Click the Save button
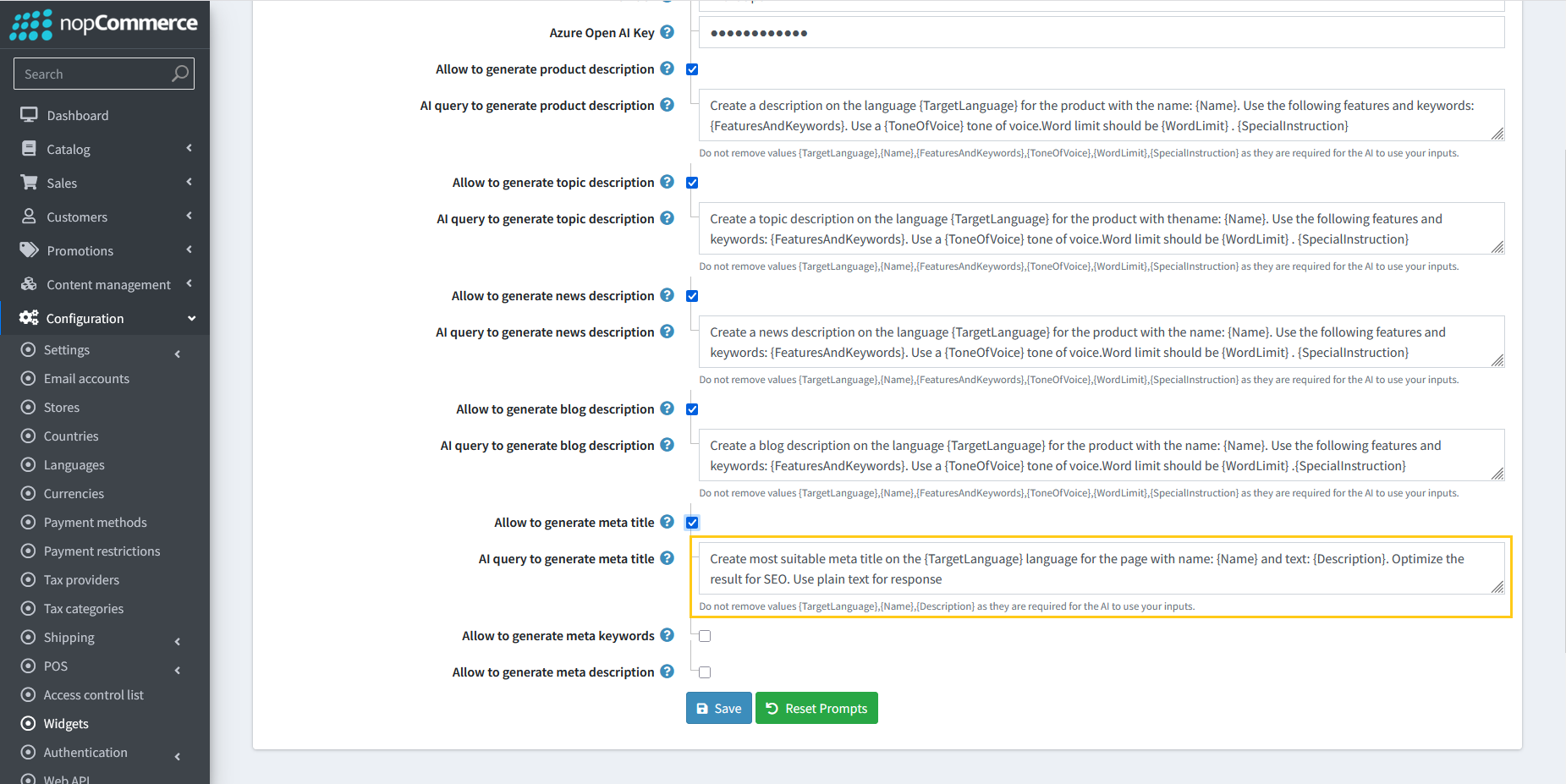 718,708
